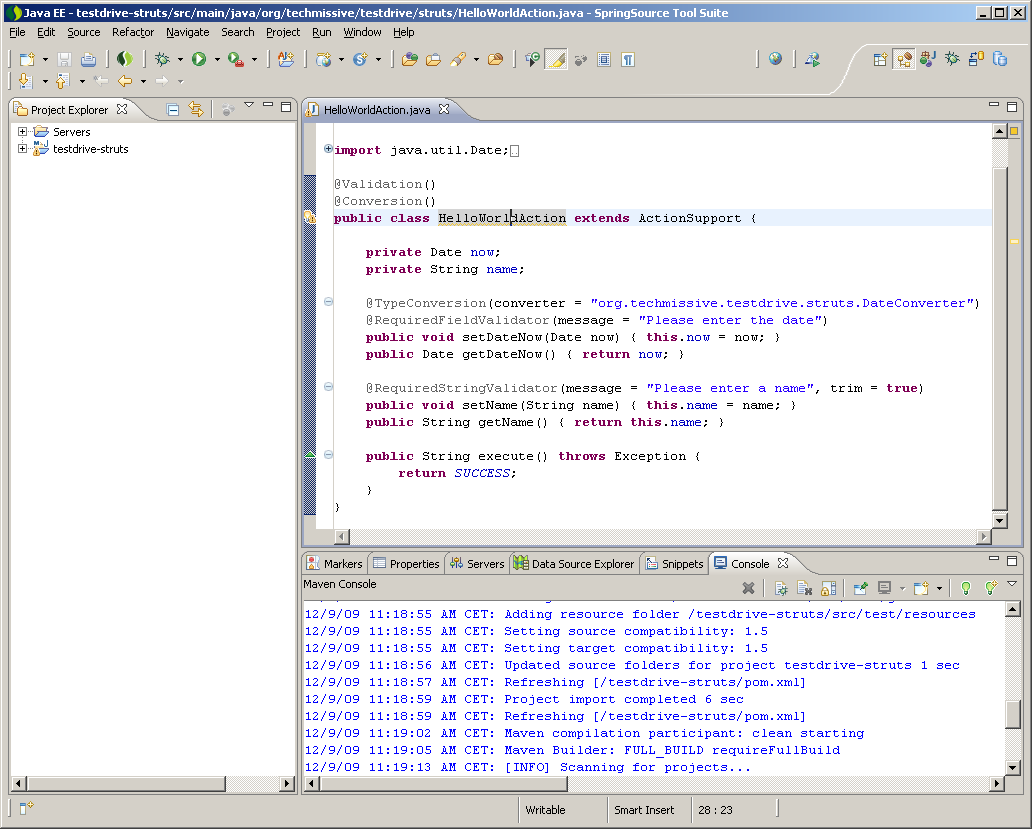Open the Web Browser globe icon

pos(775,59)
